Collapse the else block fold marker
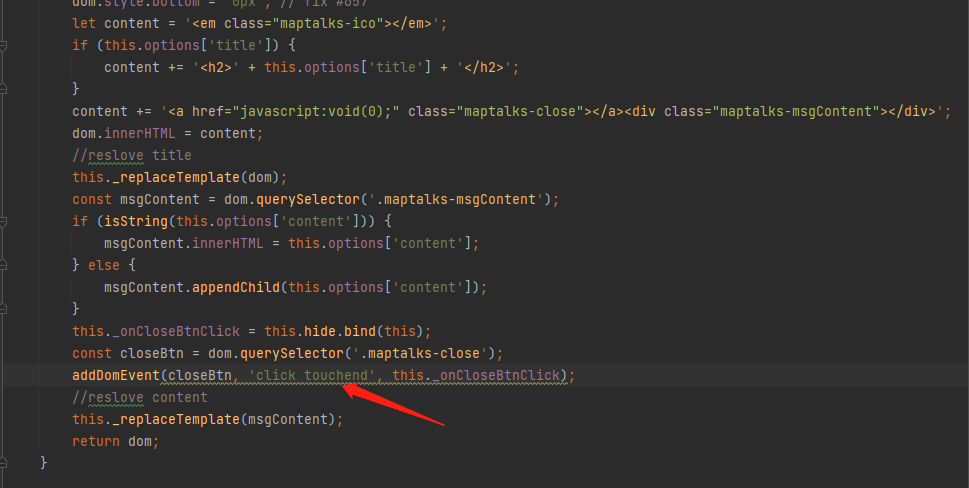The height and width of the screenshot is (488, 969). (x=2, y=265)
